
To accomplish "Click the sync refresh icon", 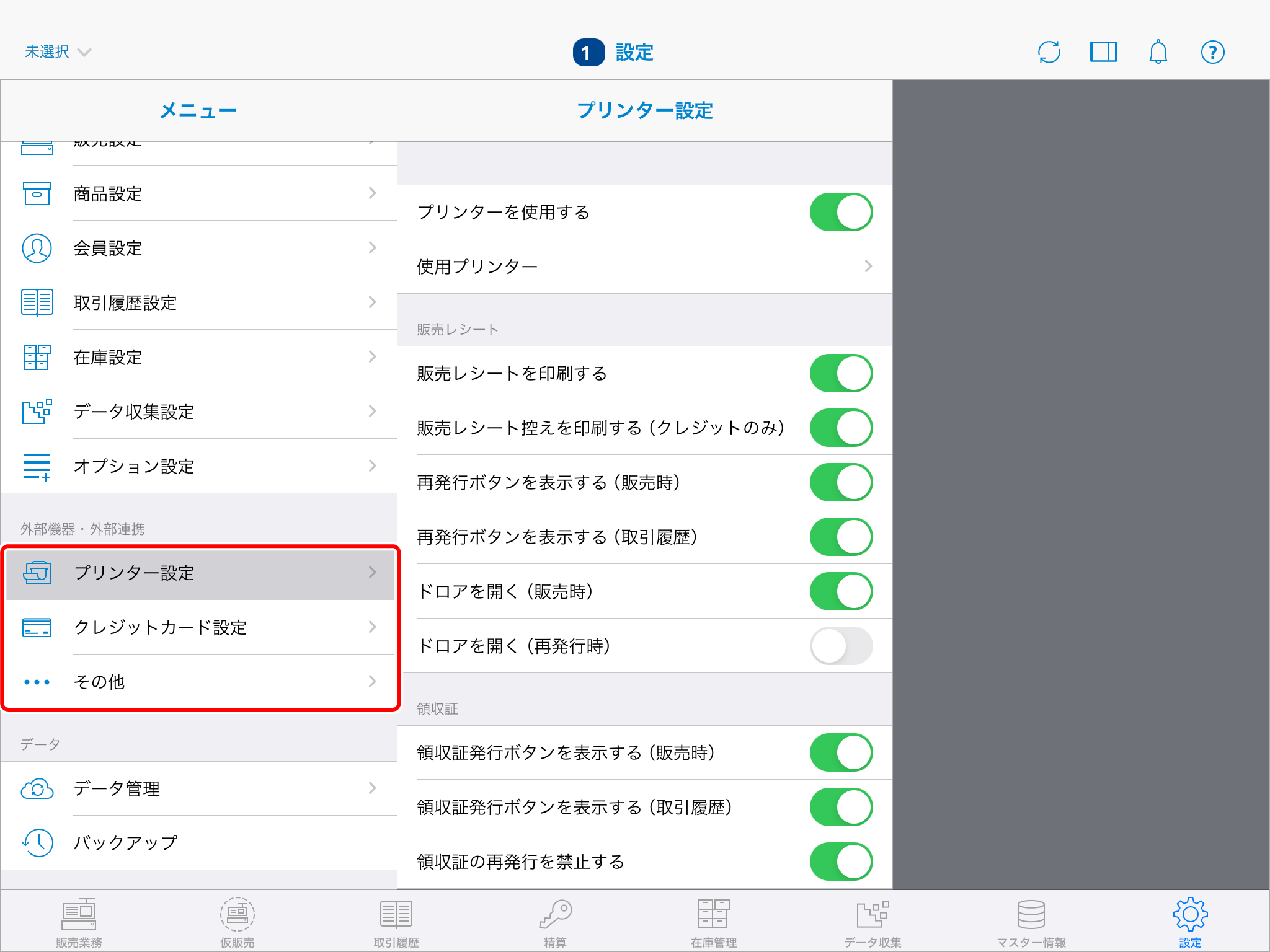I will 1049,52.
